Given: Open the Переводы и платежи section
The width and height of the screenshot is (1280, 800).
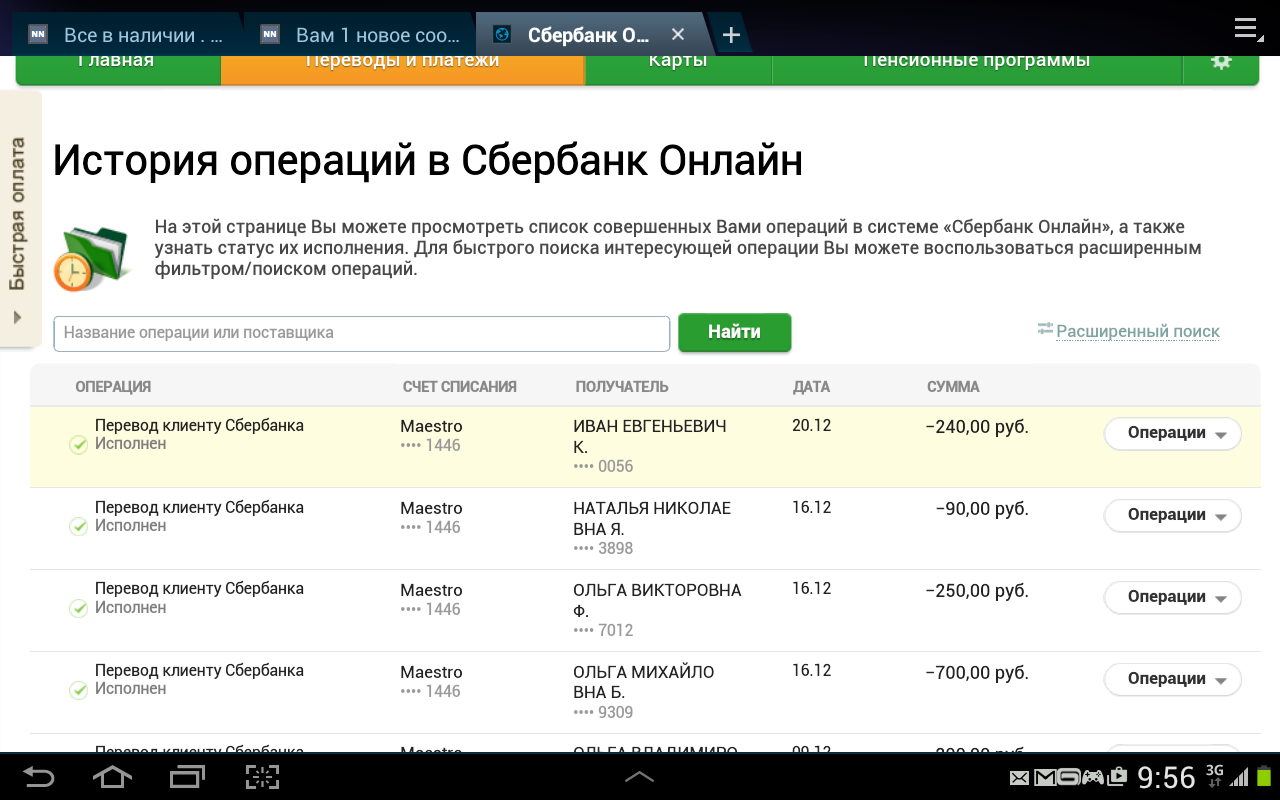Looking at the screenshot, I should (402, 68).
